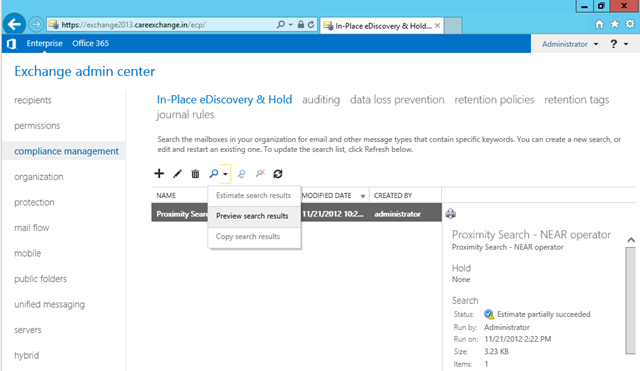
Task: Open compliance management in left navigation
Action: tap(66, 151)
